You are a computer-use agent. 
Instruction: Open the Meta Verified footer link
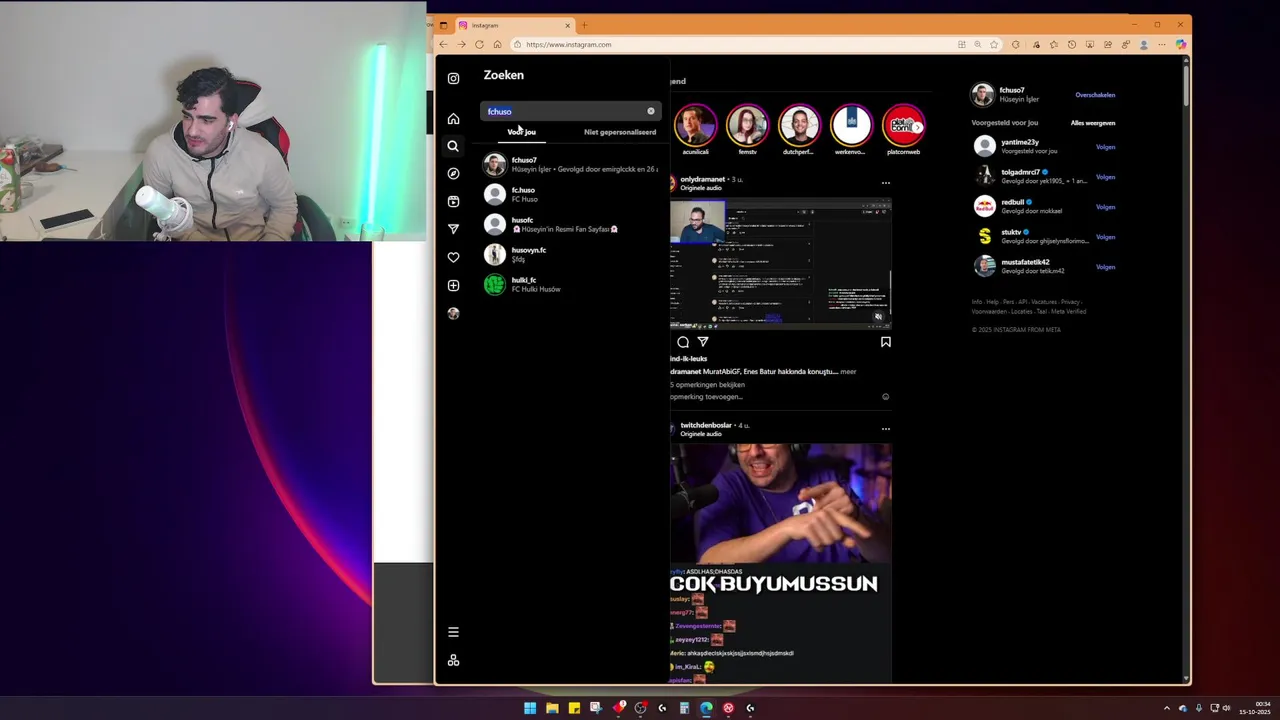(x=1069, y=311)
